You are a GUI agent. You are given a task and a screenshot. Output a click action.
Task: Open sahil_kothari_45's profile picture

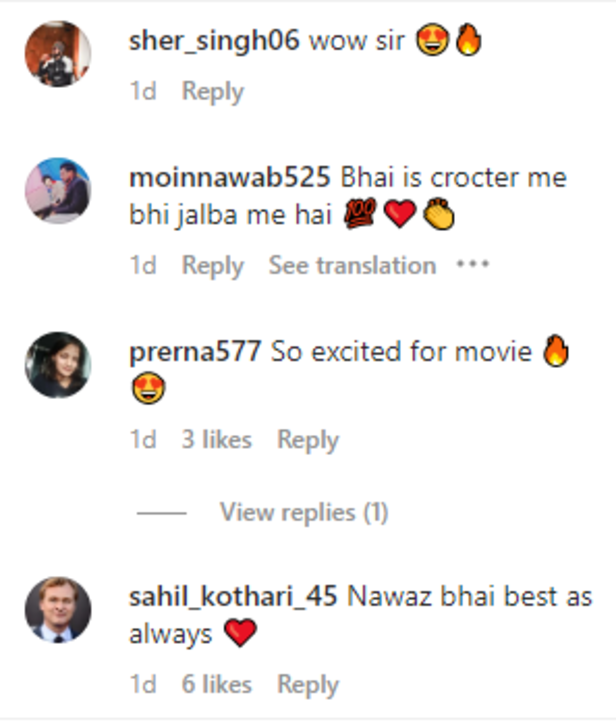(57, 609)
